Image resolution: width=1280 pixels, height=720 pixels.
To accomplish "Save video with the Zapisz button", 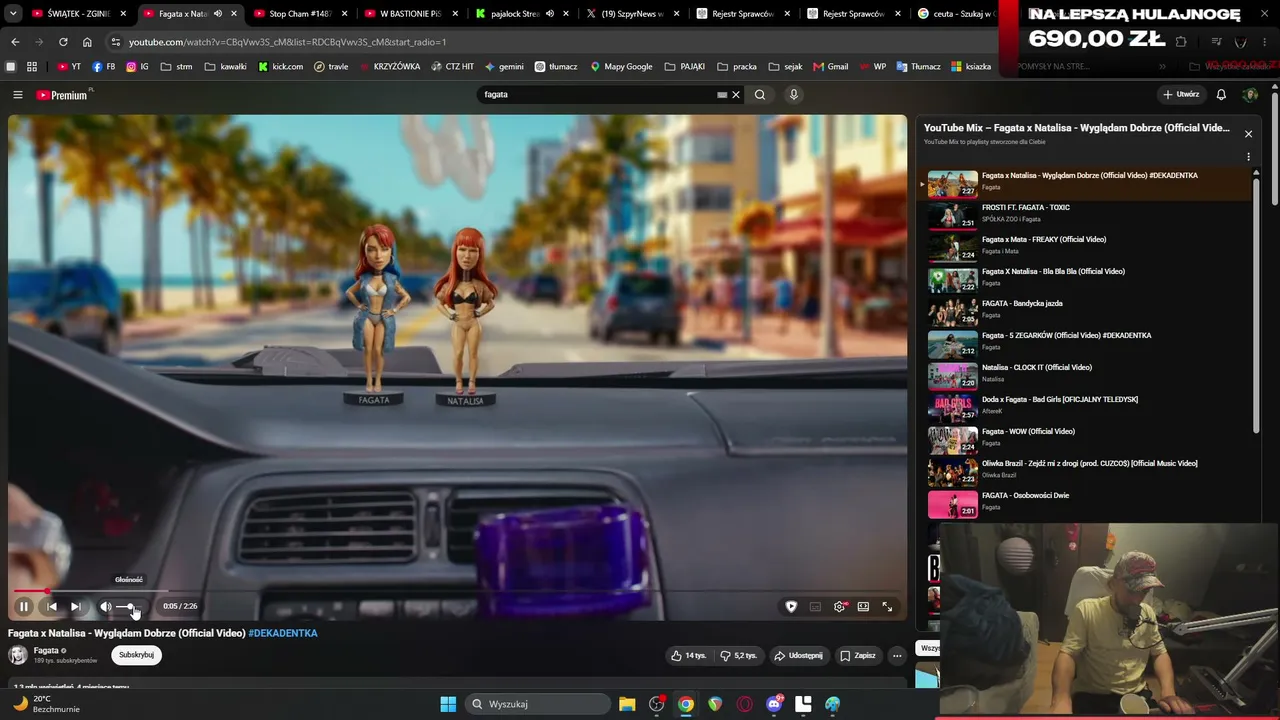I will (858, 655).
